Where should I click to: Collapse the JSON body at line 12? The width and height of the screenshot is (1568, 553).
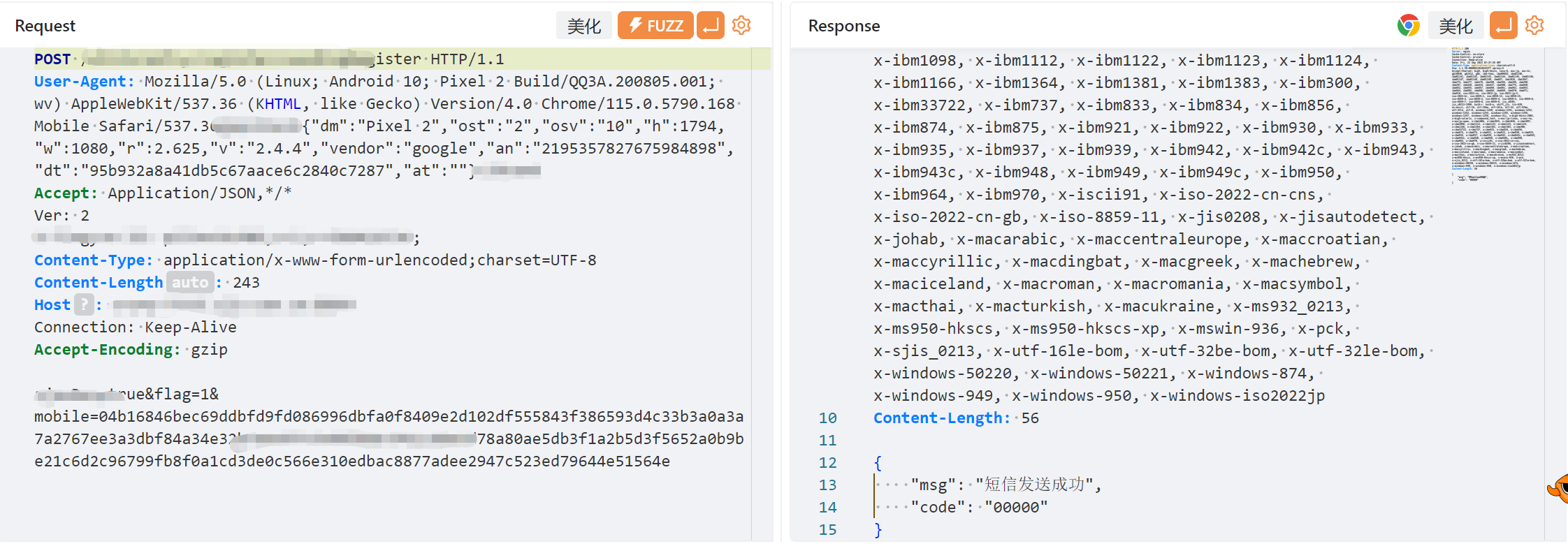[878, 463]
